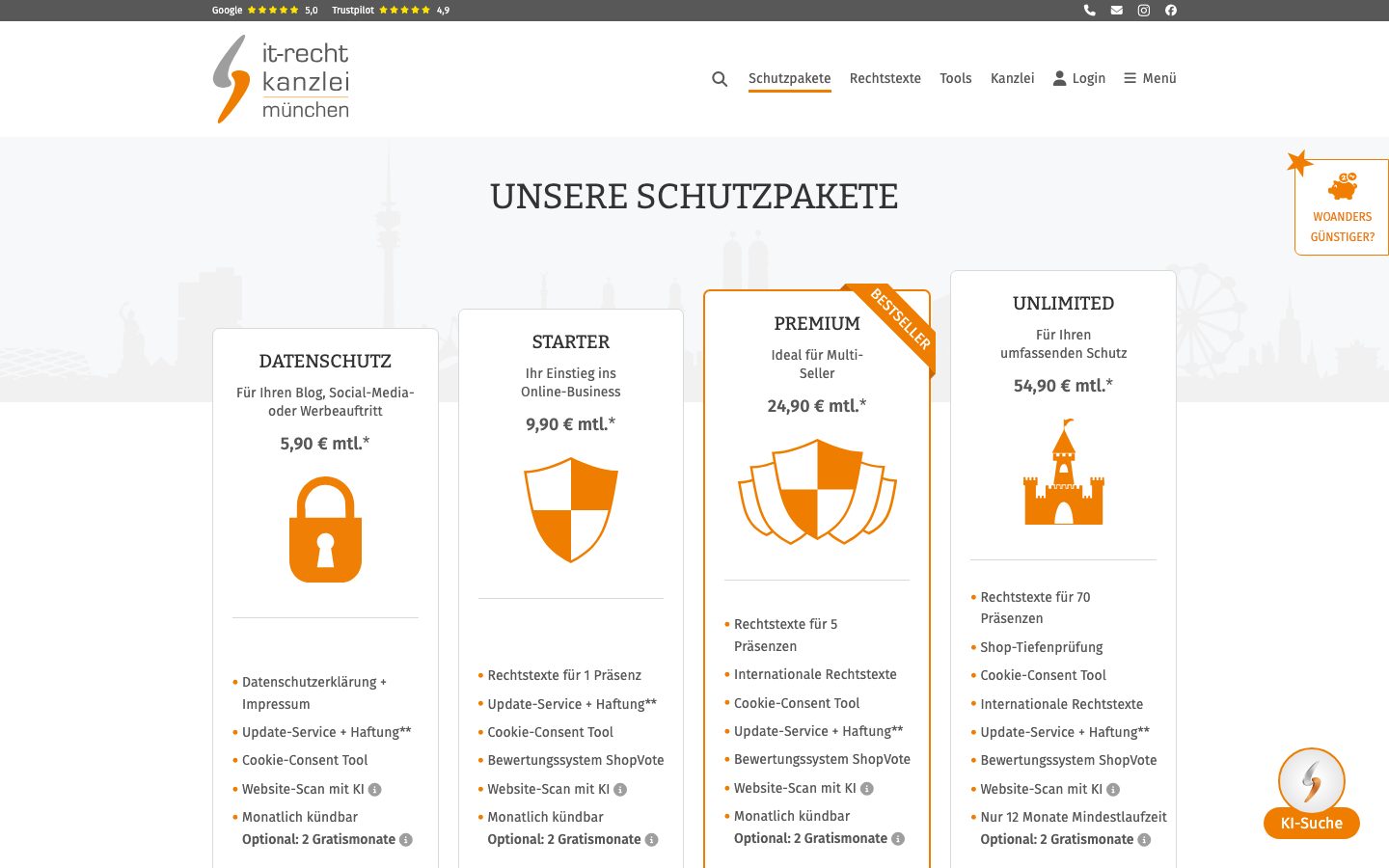The image size is (1389, 868).
Task: Open the Schutzpakete menu item
Action: (x=790, y=79)
